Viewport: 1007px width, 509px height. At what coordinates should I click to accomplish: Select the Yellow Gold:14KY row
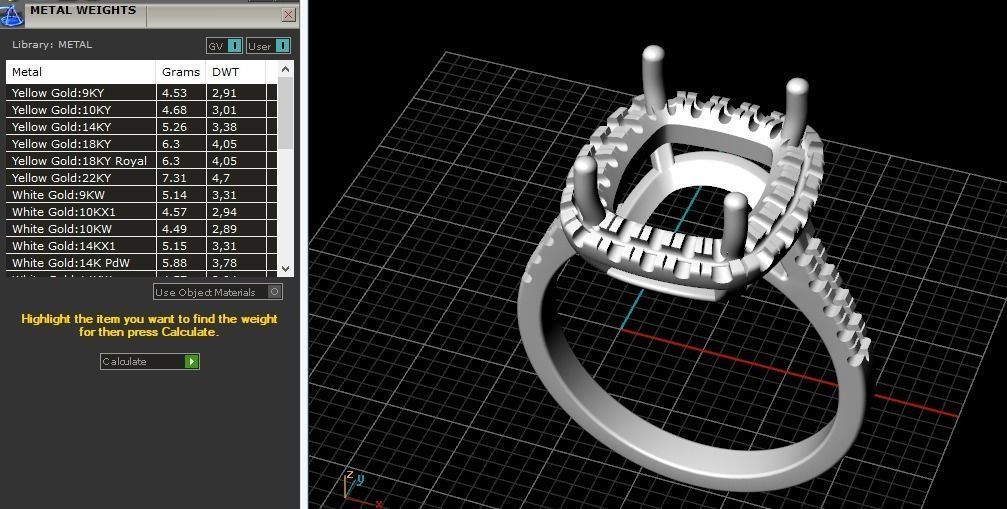[x=141, y=126]
